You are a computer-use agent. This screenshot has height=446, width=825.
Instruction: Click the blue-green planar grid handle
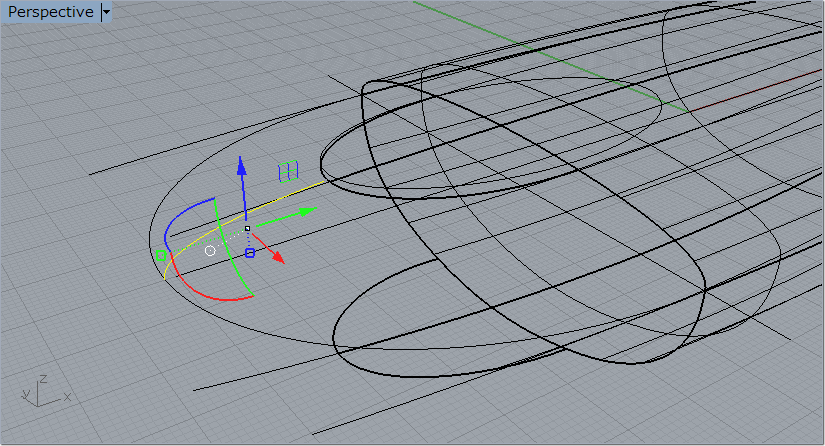[288, 171]
